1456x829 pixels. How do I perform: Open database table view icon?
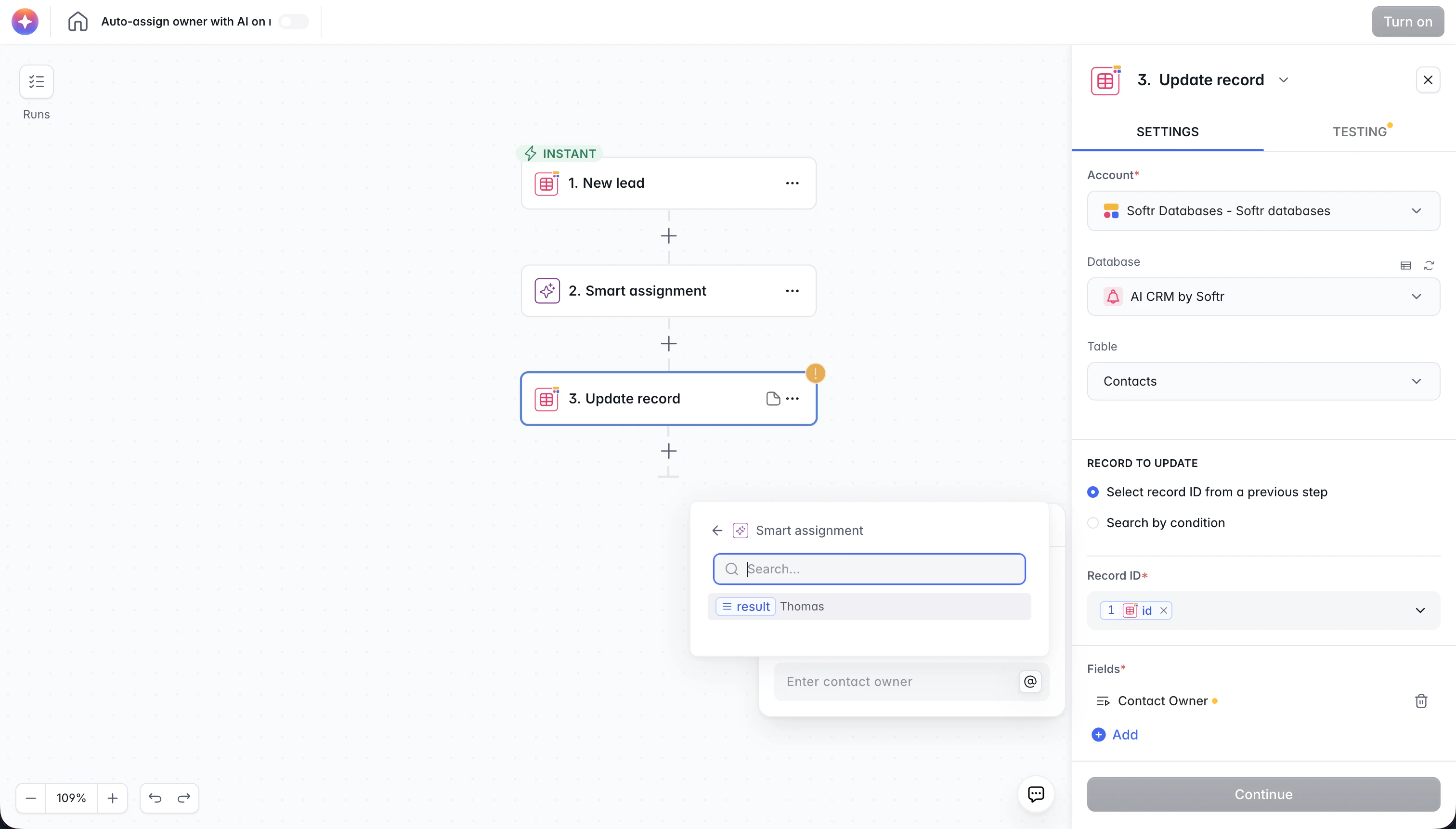[1405, 265]
